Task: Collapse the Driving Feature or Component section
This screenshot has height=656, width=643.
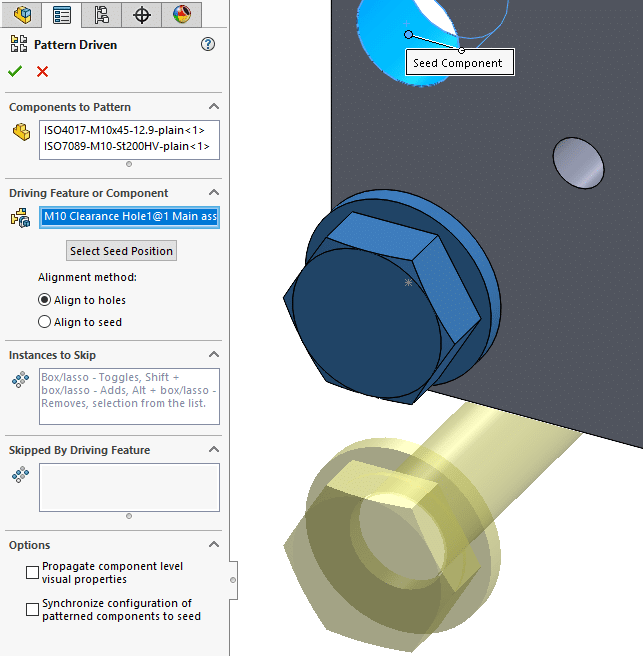Action: click(x=213, y=193)
